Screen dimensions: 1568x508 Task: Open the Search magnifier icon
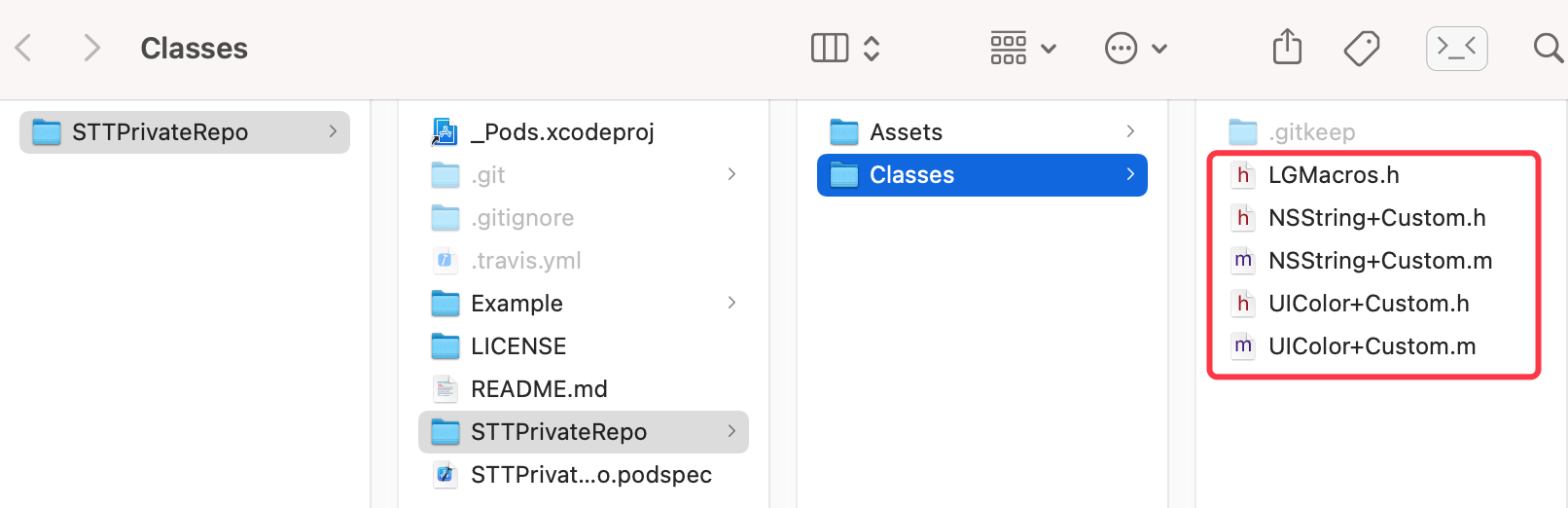(1548, 48)
